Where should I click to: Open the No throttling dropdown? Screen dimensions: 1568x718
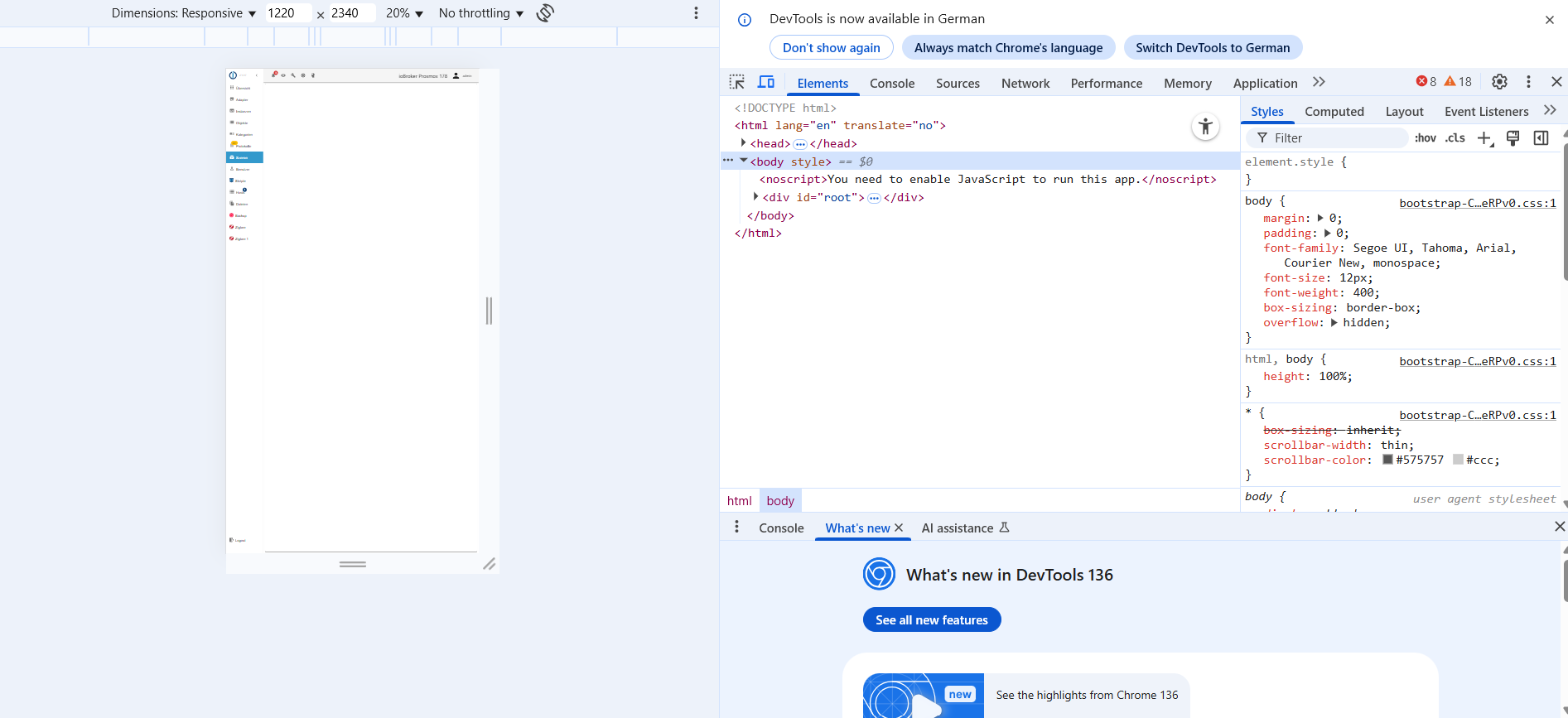click(x=480, y=13)
